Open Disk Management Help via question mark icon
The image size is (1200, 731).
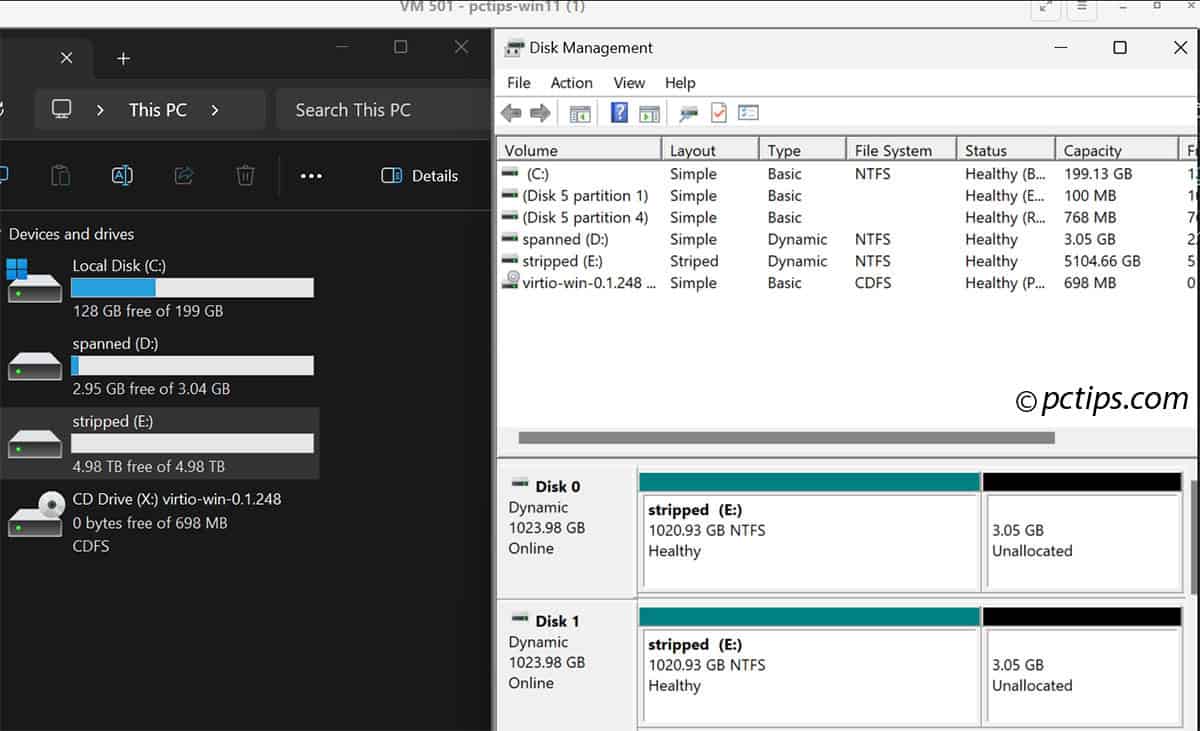tap(618, 112)
